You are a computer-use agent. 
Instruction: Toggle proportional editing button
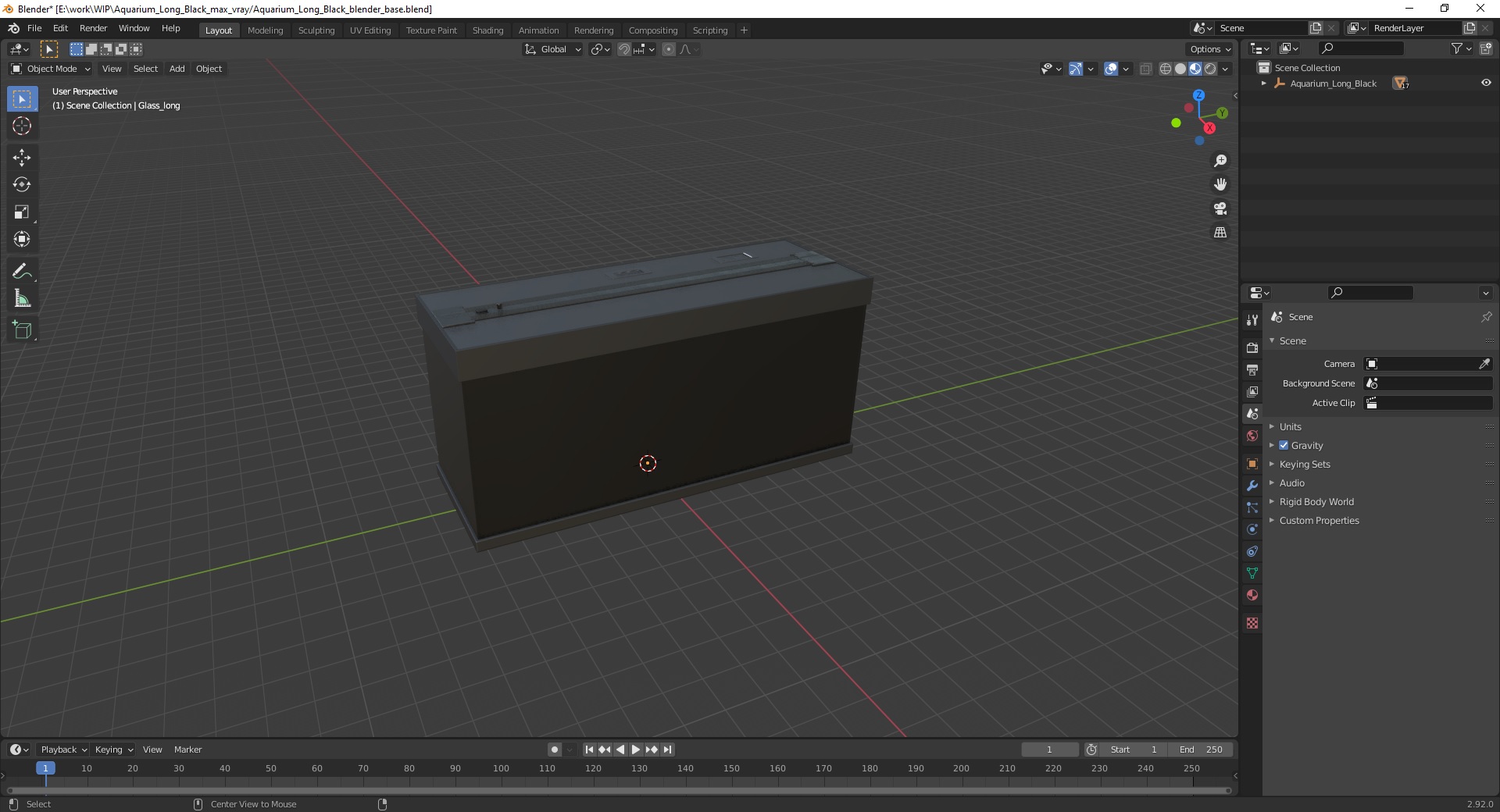pyautogui.click(x=669, y=49)
